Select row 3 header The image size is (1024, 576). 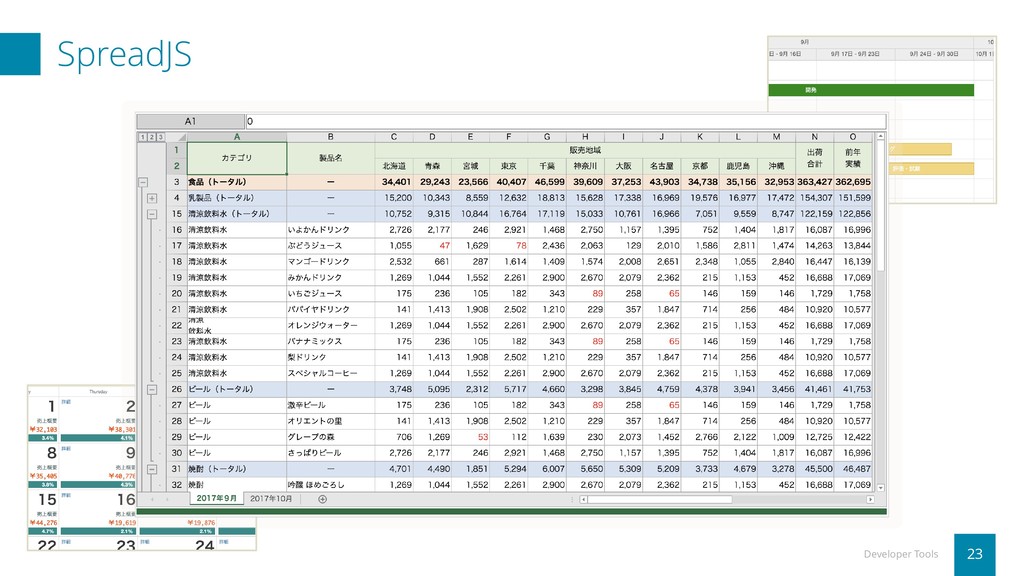pyautogui.click(x=176, y=182)
